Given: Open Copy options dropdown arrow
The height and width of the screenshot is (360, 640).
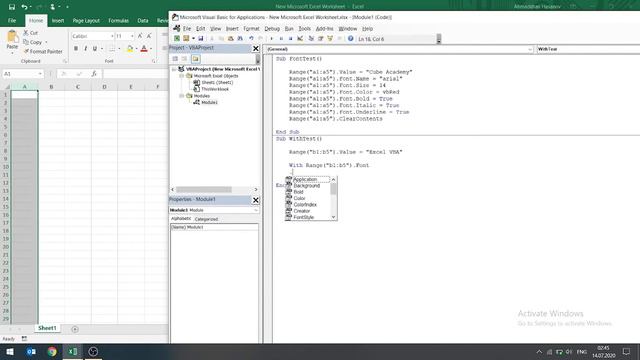Looking at the screenshot, I should 46,42.
